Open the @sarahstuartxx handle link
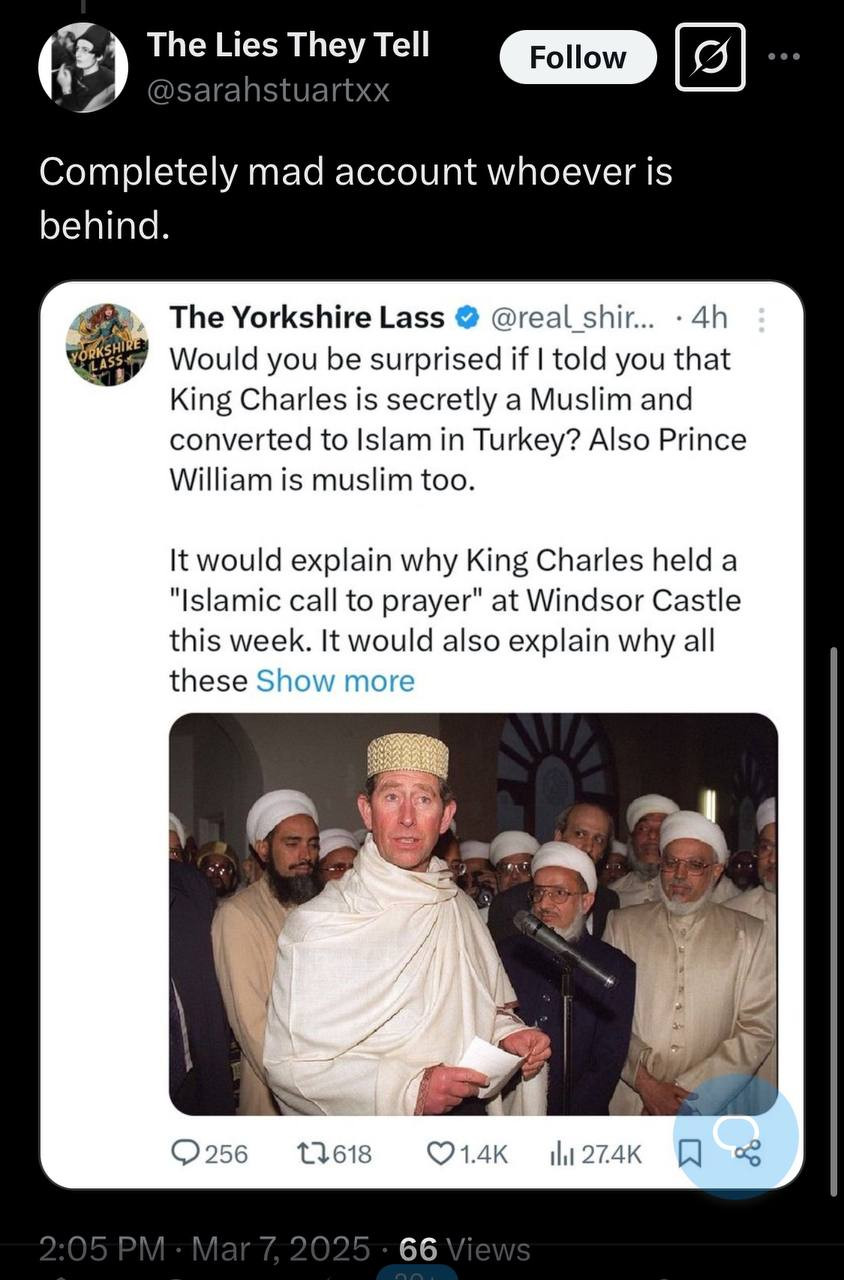 [268, 91]
